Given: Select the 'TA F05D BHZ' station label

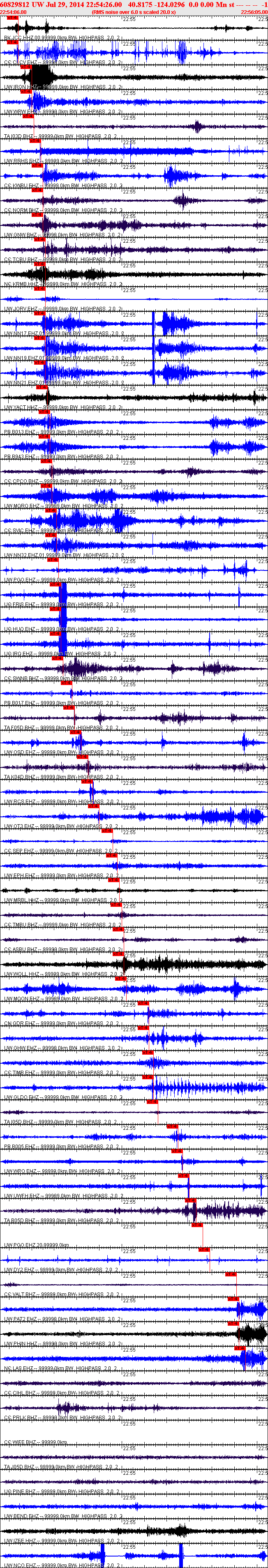Looking at the screenshot, I should [20, 727].
